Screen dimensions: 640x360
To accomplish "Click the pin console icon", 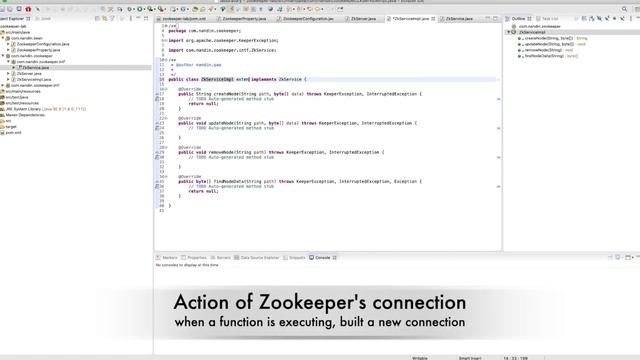I will pos(610,257).
